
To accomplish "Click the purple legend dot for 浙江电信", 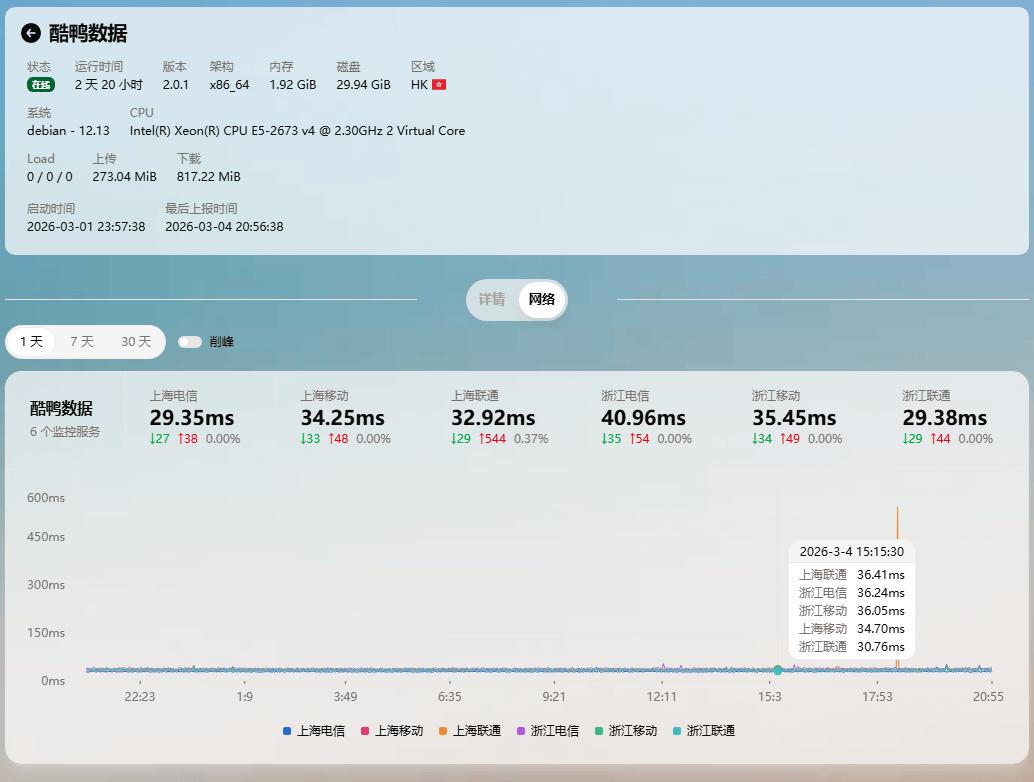I will (x=521, y=731).
